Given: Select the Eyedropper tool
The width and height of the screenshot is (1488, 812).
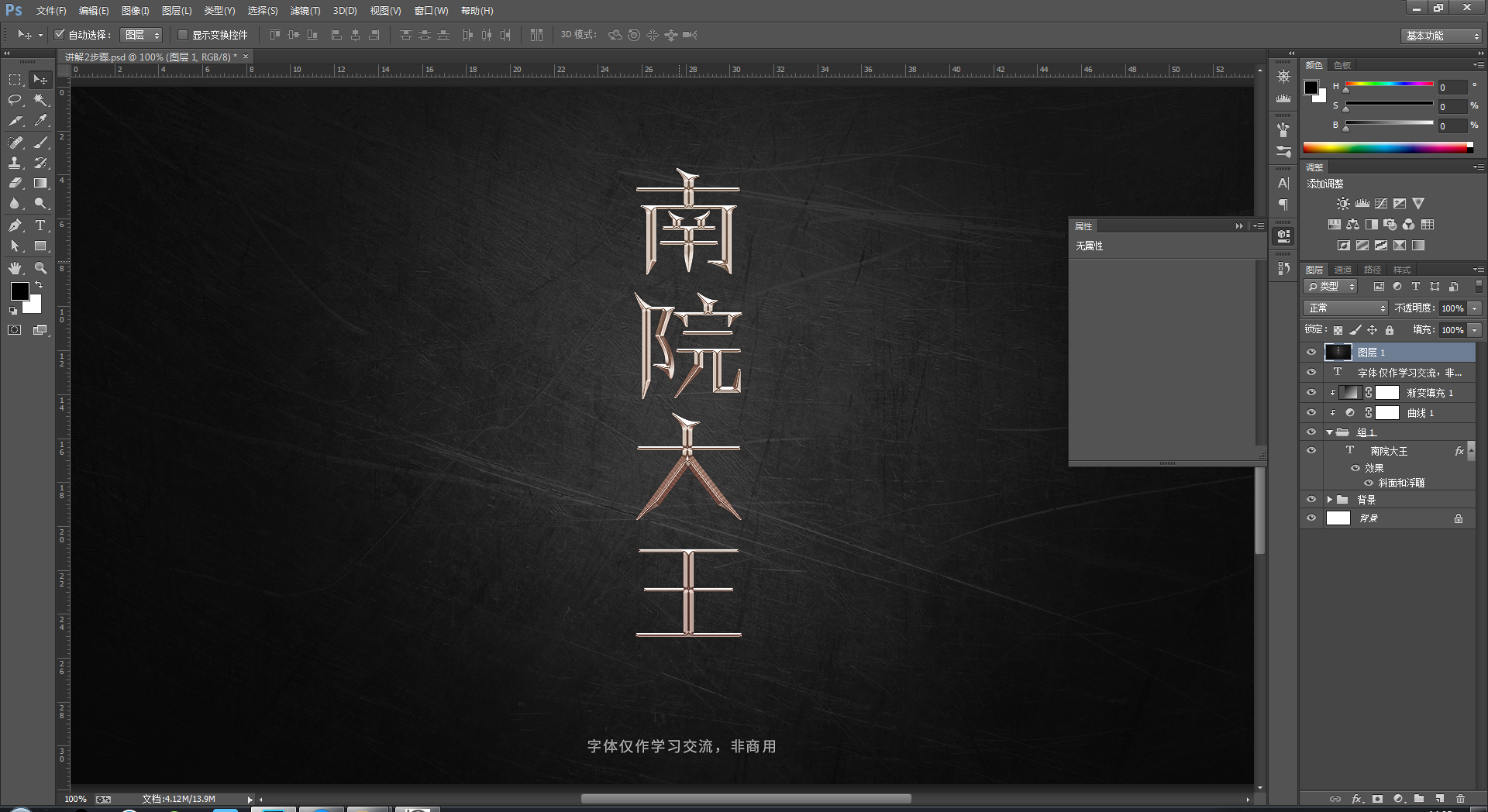Looking at the screenshot, I should [40, 121].
